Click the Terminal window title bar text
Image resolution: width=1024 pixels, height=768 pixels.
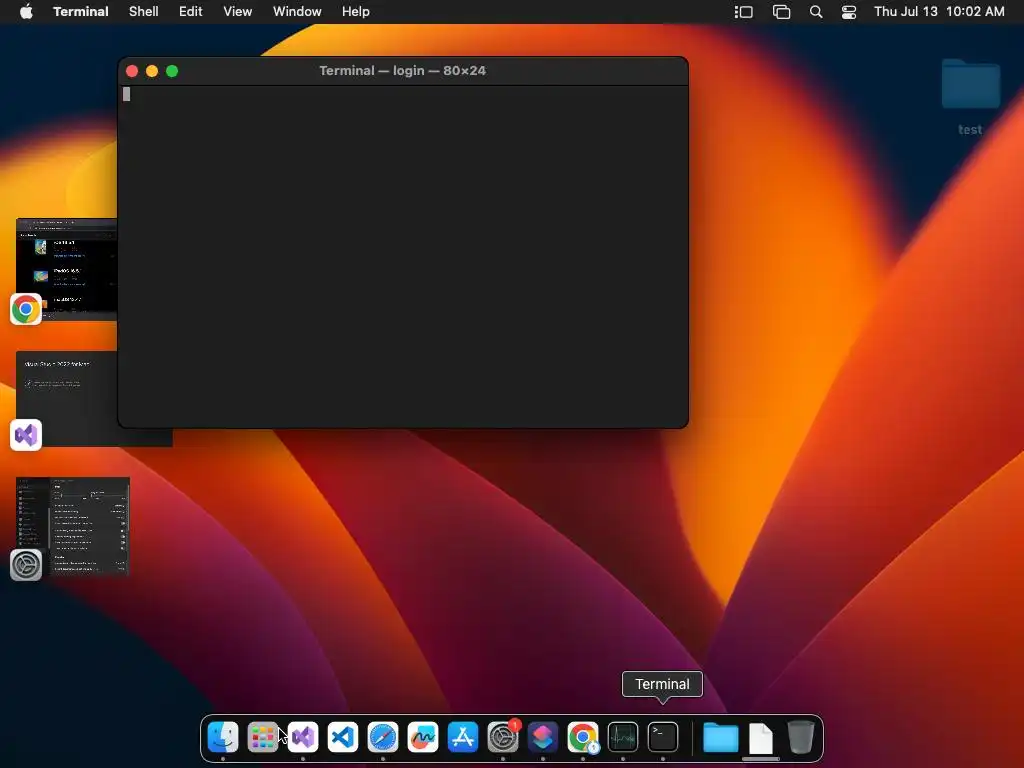pos(402,71)
